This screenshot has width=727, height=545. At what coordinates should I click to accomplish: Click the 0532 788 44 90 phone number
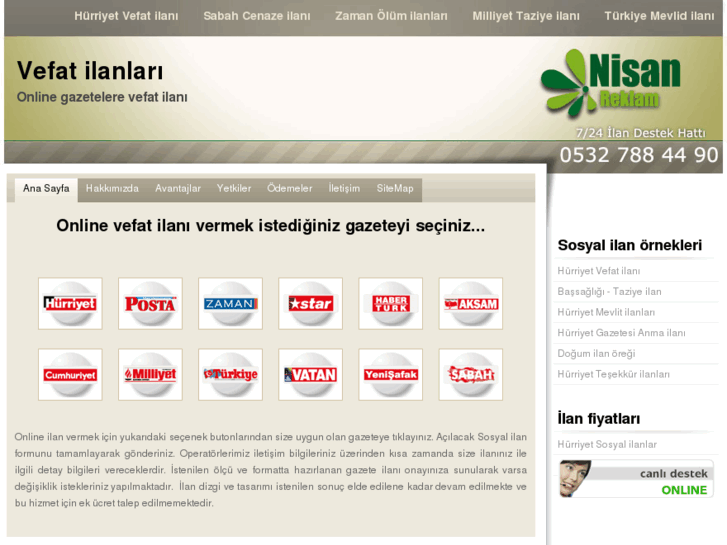(x=639, y=155)
